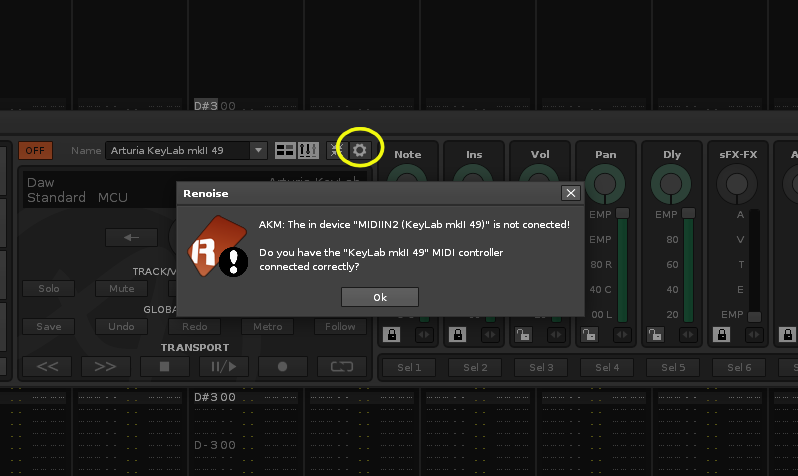Click the 80 R pan value label

[x=601, y=265]
